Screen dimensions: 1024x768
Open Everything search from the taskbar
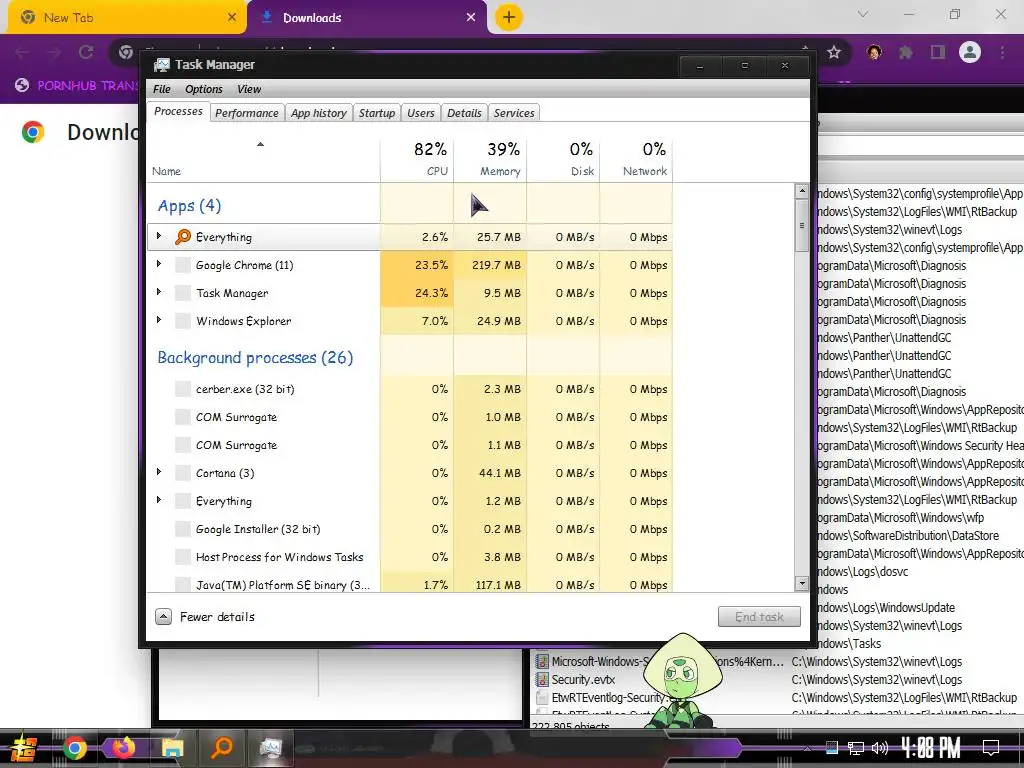(222, 748)
